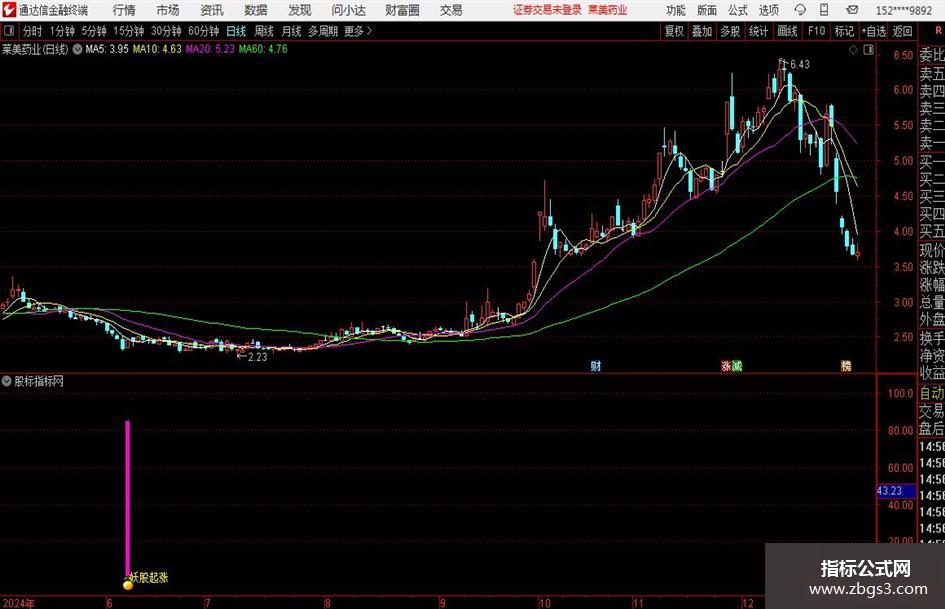The height and width of the screenshot is (609, 945).
Task: Activate the 画线 drawing tool
Action: pos(787,31)
